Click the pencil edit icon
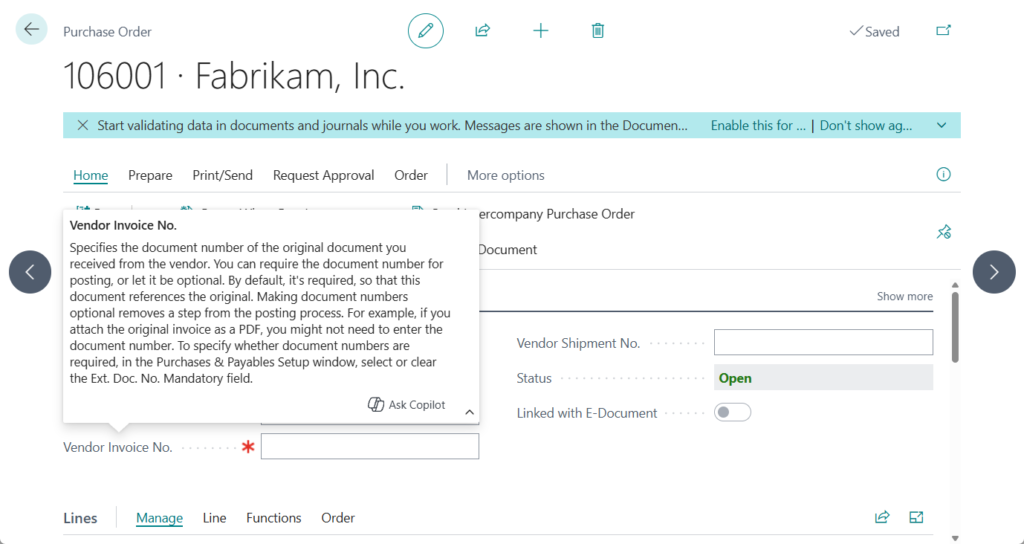Screen dimensions: 1024x544 pyautogui.click(x=425, y=31)
